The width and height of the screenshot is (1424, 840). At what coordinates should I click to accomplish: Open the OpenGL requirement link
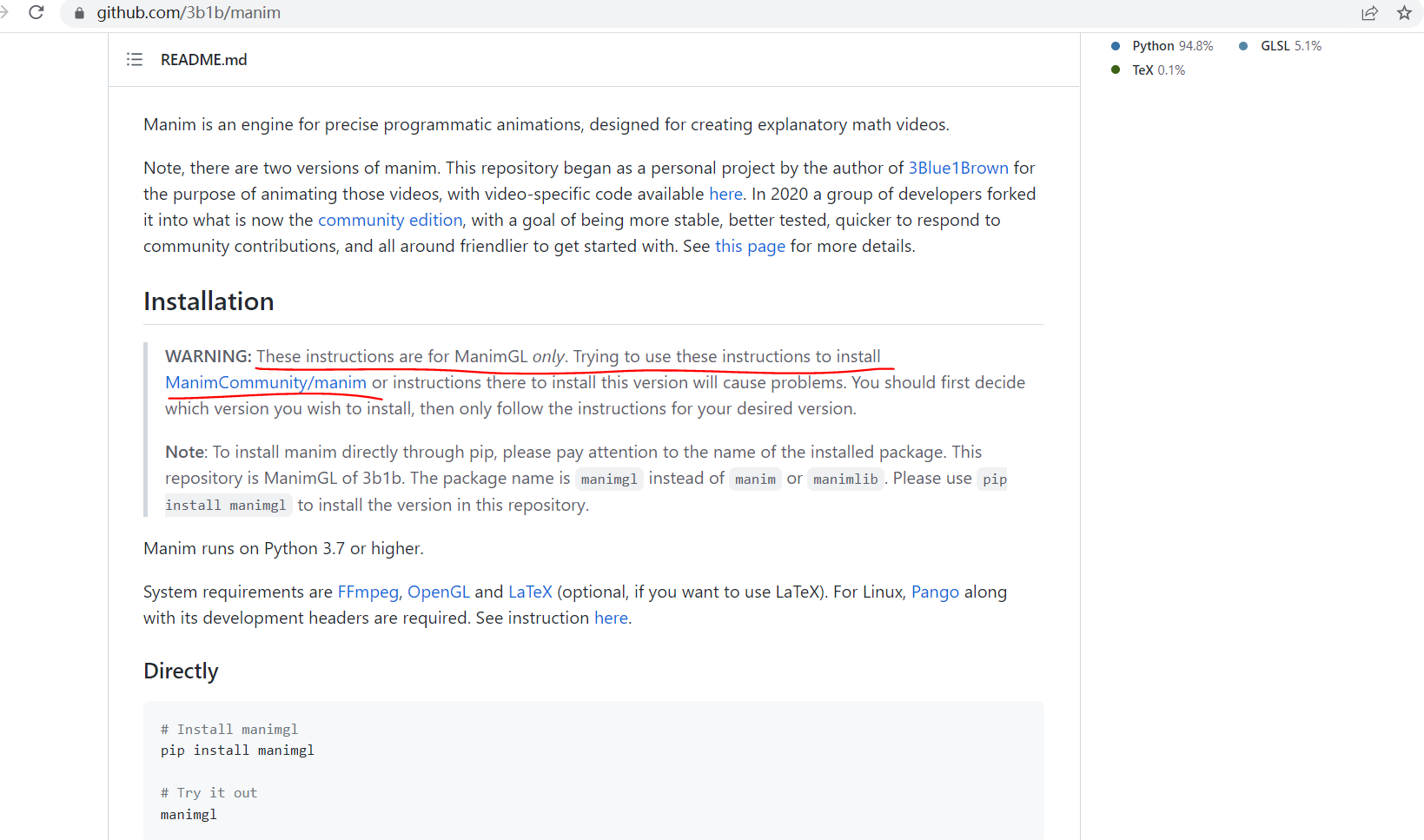click(x=439, y=592)
